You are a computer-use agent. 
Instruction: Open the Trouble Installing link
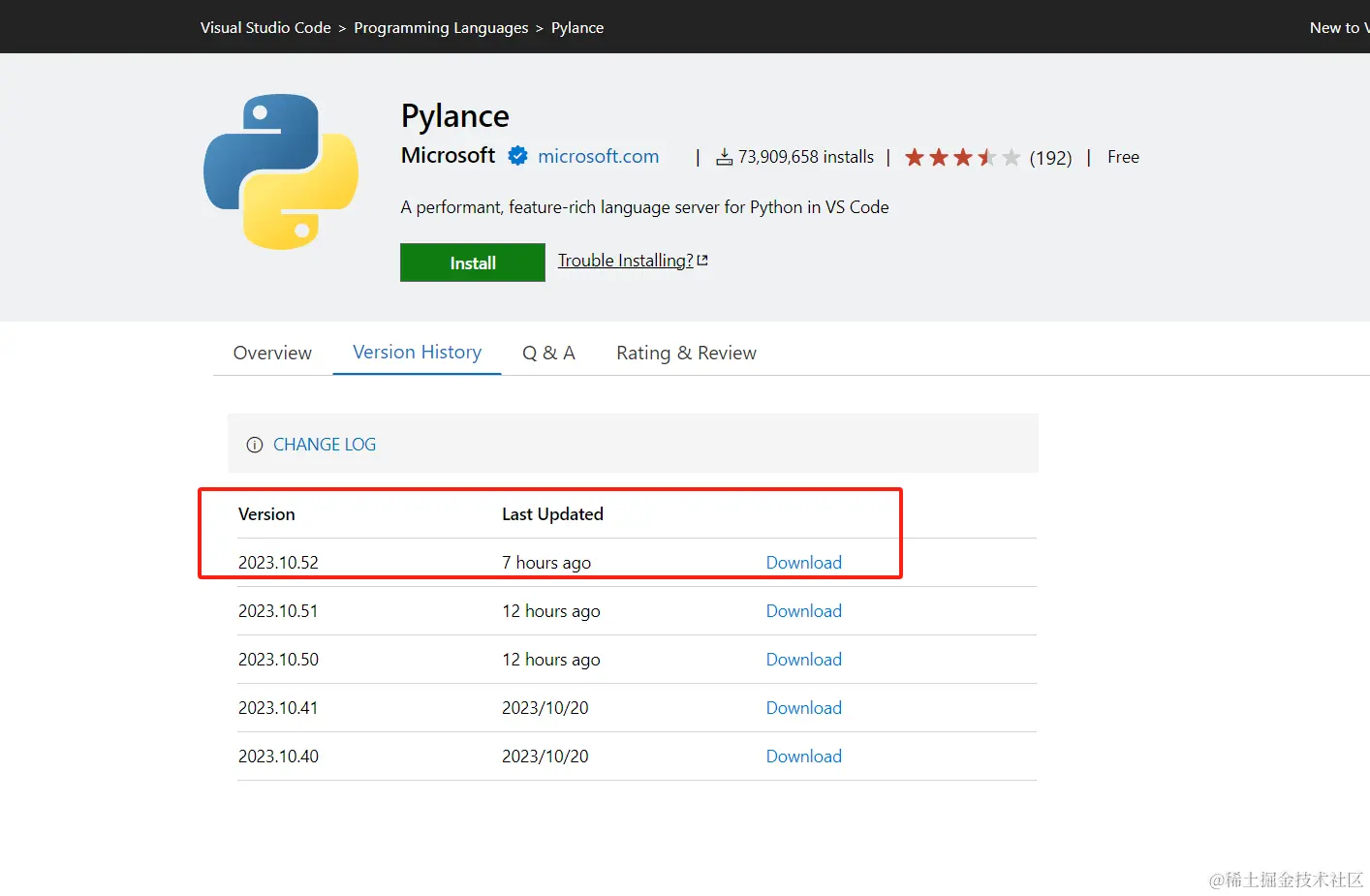625,261
